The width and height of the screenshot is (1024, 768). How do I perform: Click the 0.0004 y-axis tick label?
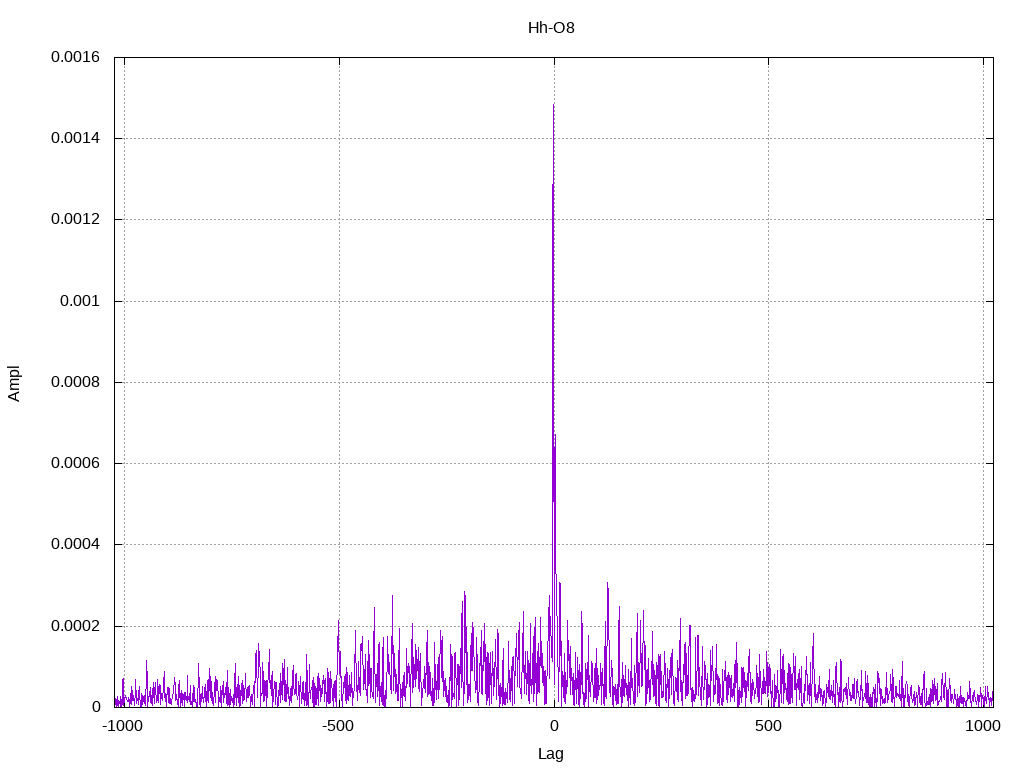pos(75,544)
